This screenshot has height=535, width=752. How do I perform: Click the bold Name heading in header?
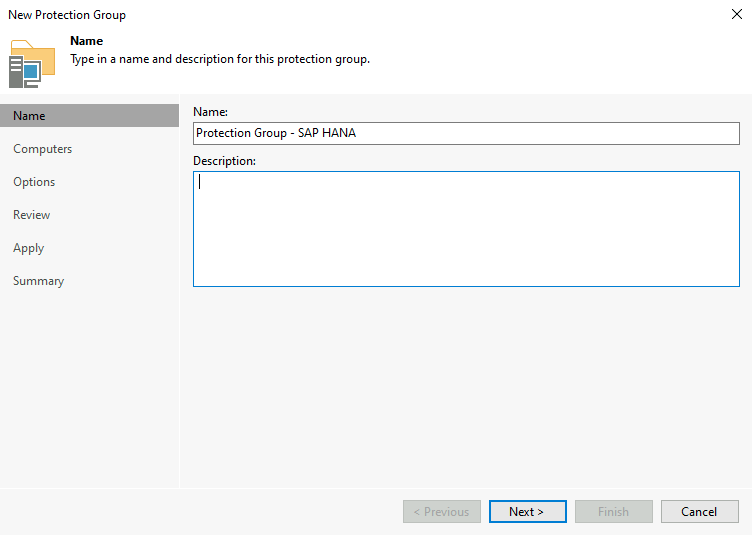(87, 42)
